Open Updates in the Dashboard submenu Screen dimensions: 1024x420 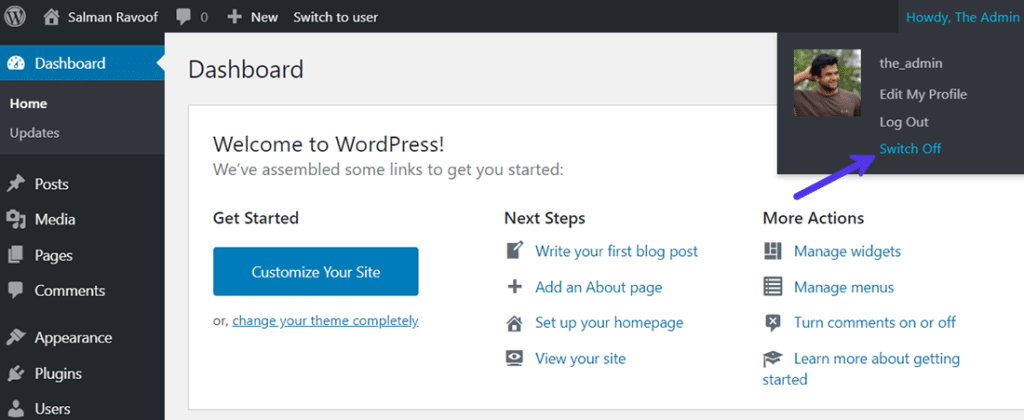[x=35, y=133]
